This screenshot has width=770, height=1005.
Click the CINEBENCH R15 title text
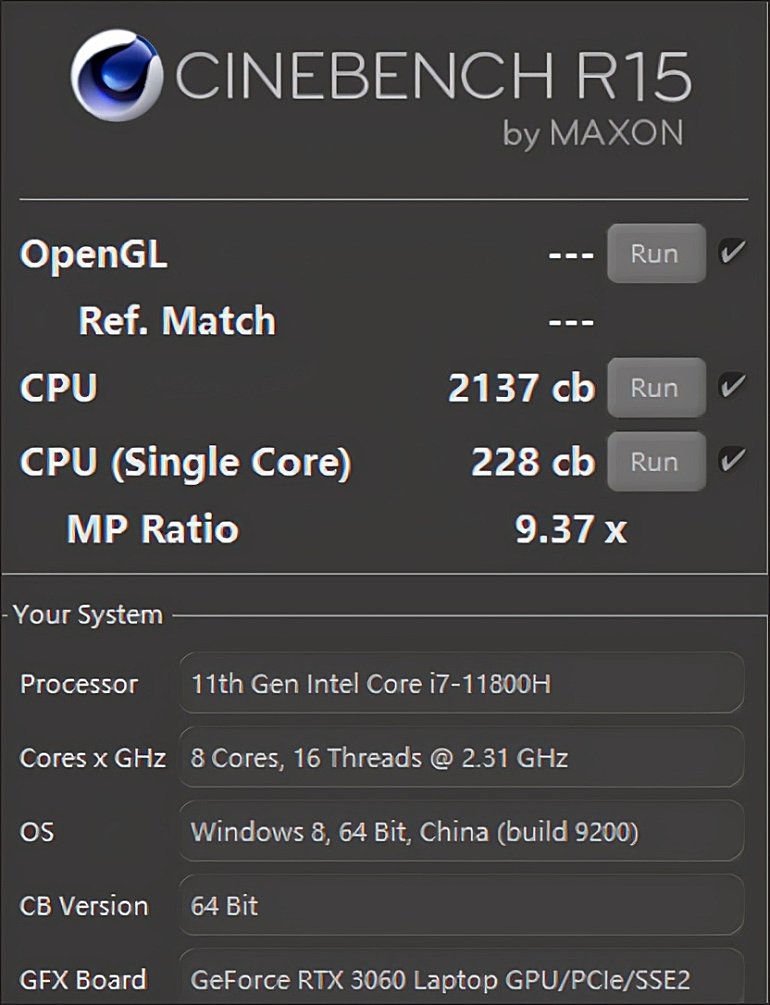point(433,76)
